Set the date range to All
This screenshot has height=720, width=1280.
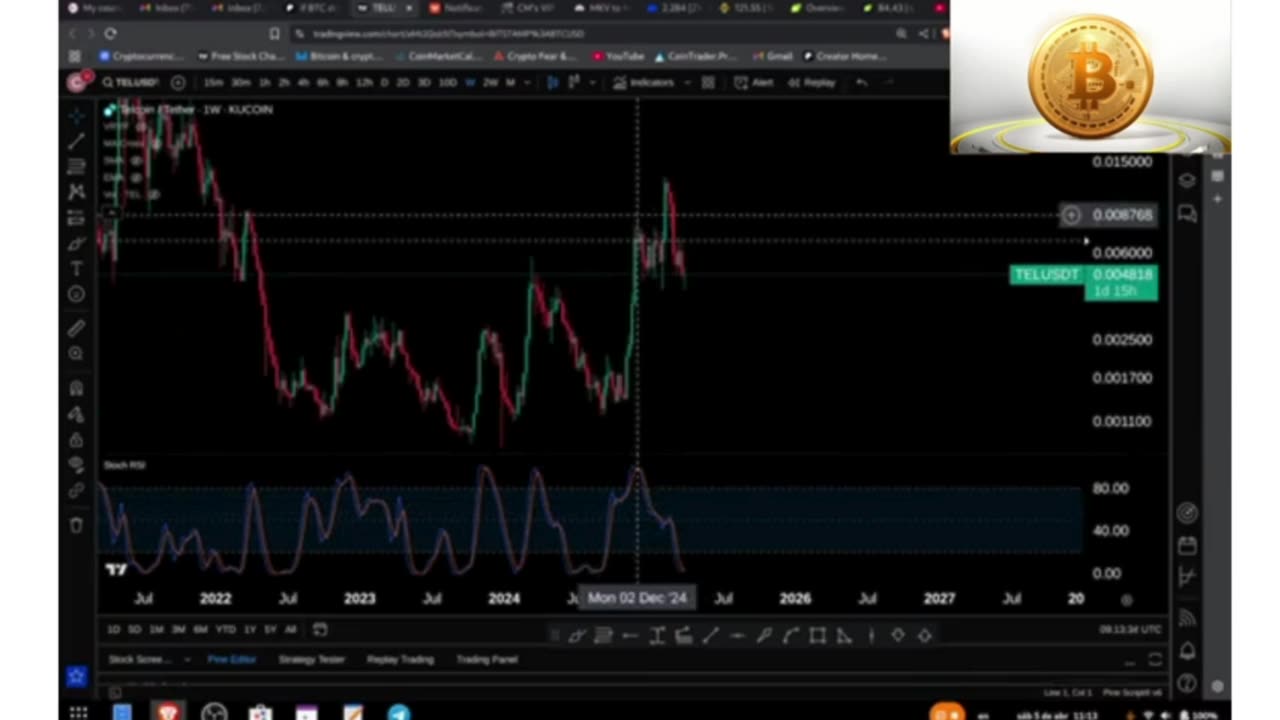290,629
